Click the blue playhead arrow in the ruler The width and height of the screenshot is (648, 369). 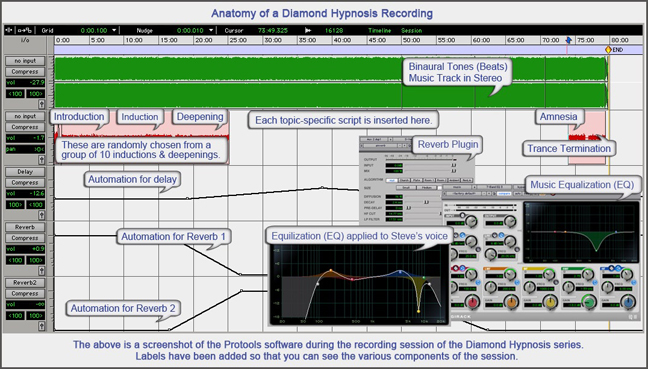569,40
